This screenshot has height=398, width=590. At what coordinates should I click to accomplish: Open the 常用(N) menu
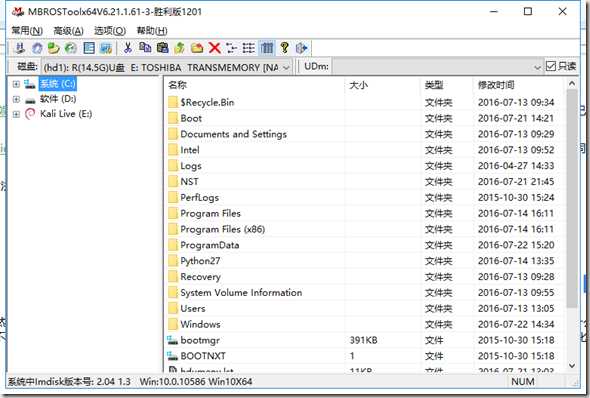(x=27, y=30)
